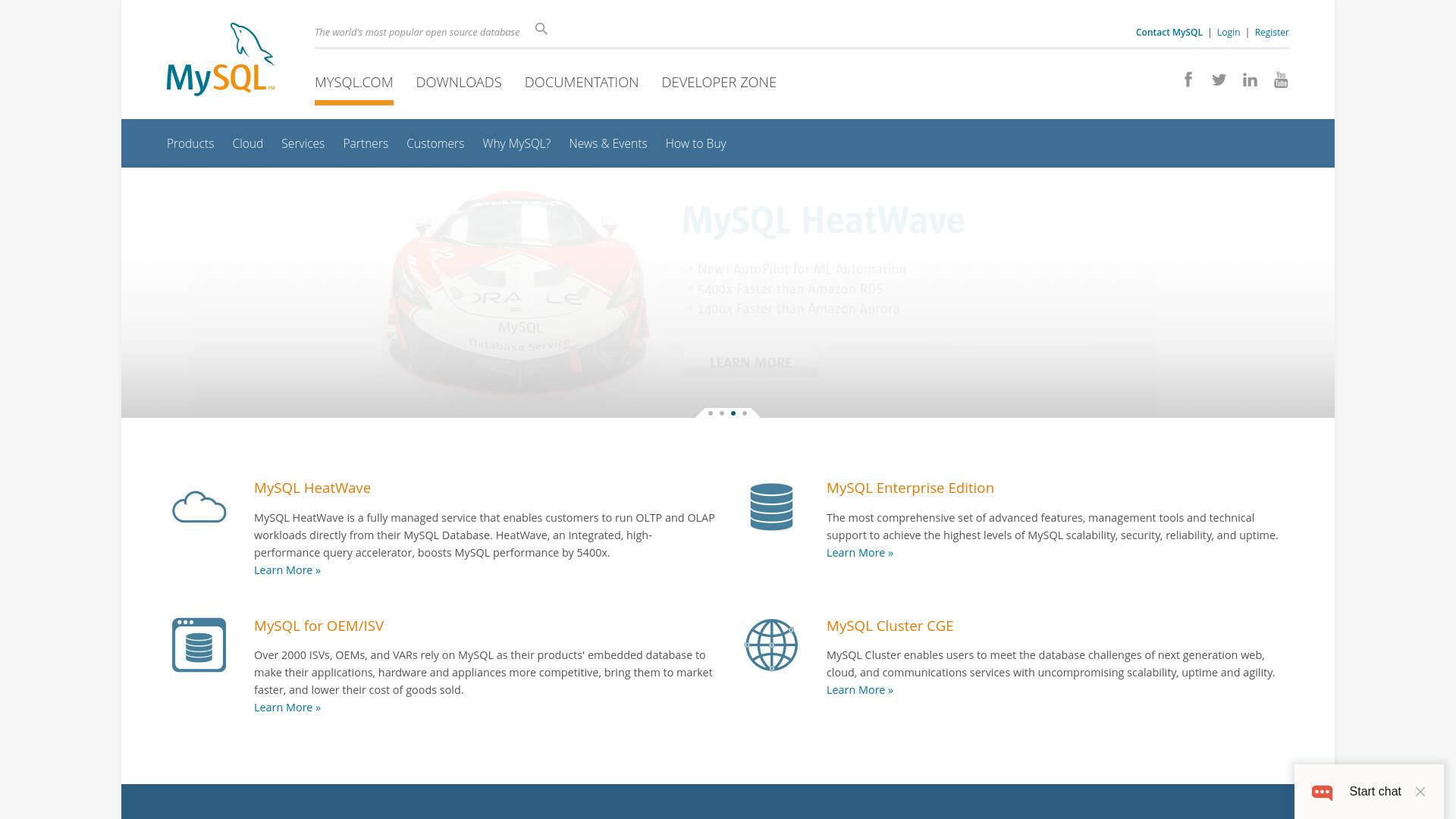Viewport: 1456px width, 819px height.
Task: Click the MySQL HeatWave banner title
Action: (824, 221)
